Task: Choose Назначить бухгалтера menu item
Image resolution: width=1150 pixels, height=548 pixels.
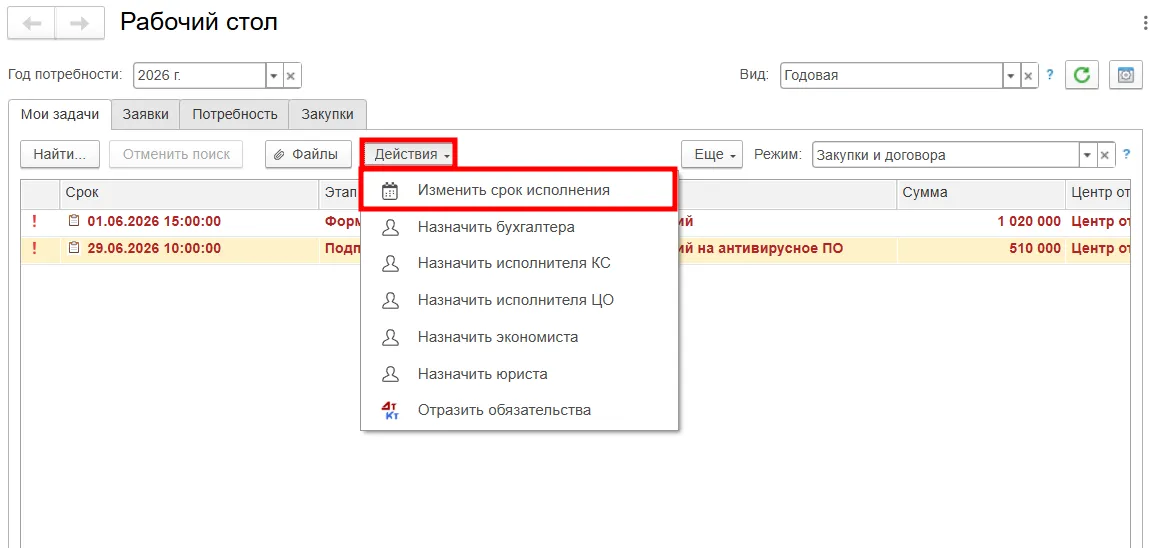Action: coord(519,227)
